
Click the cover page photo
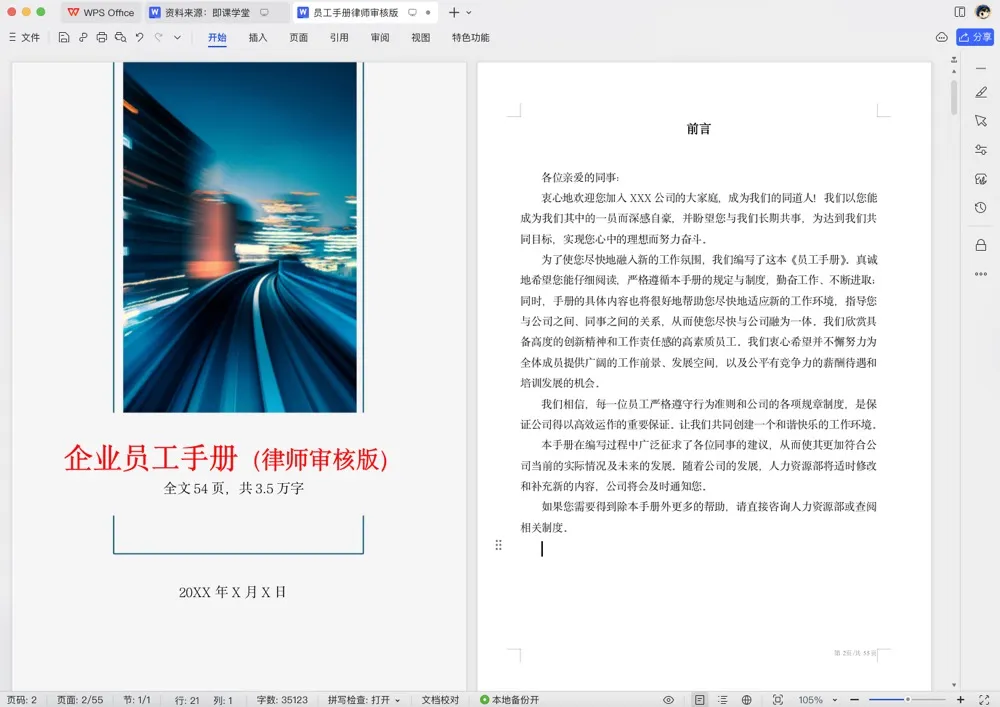(x=240, y=237)
